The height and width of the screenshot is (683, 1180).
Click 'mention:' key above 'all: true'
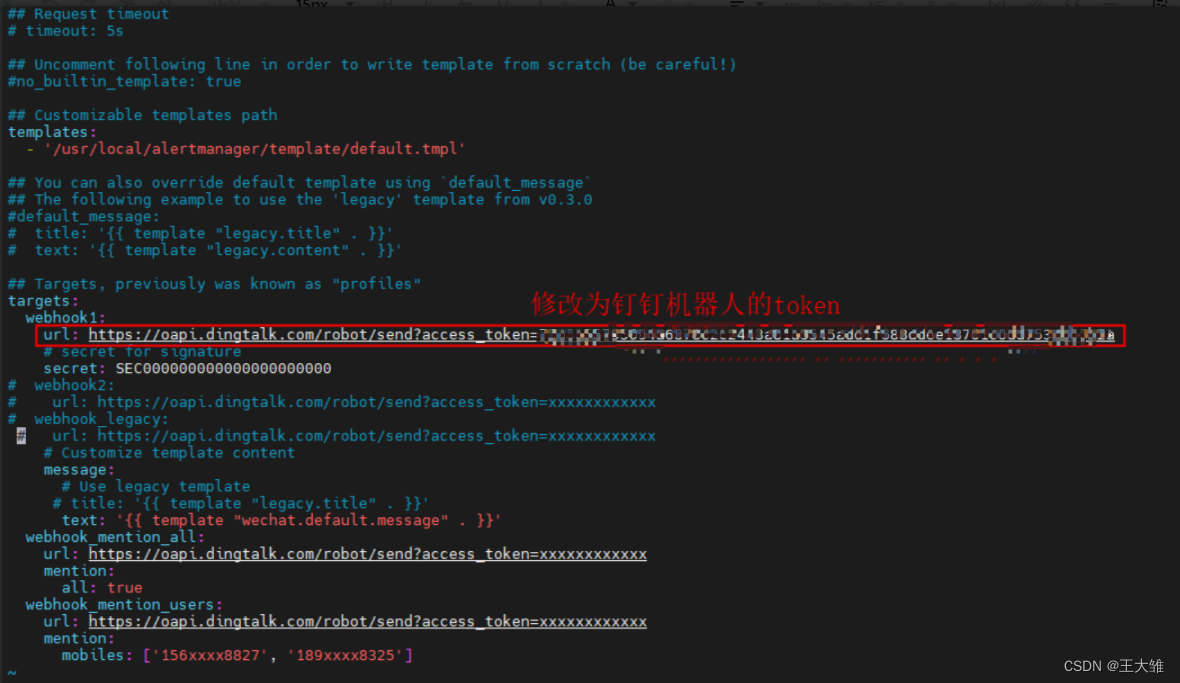pyautogui.click(x=79, y=571)
